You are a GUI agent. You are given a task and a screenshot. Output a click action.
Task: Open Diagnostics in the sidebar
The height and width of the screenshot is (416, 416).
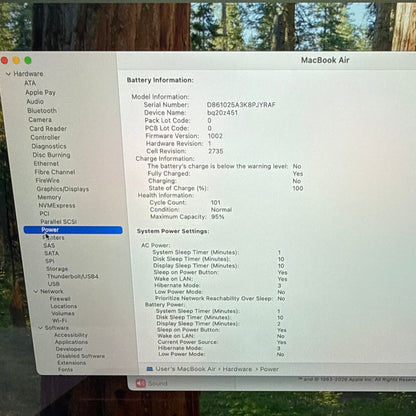49,146
